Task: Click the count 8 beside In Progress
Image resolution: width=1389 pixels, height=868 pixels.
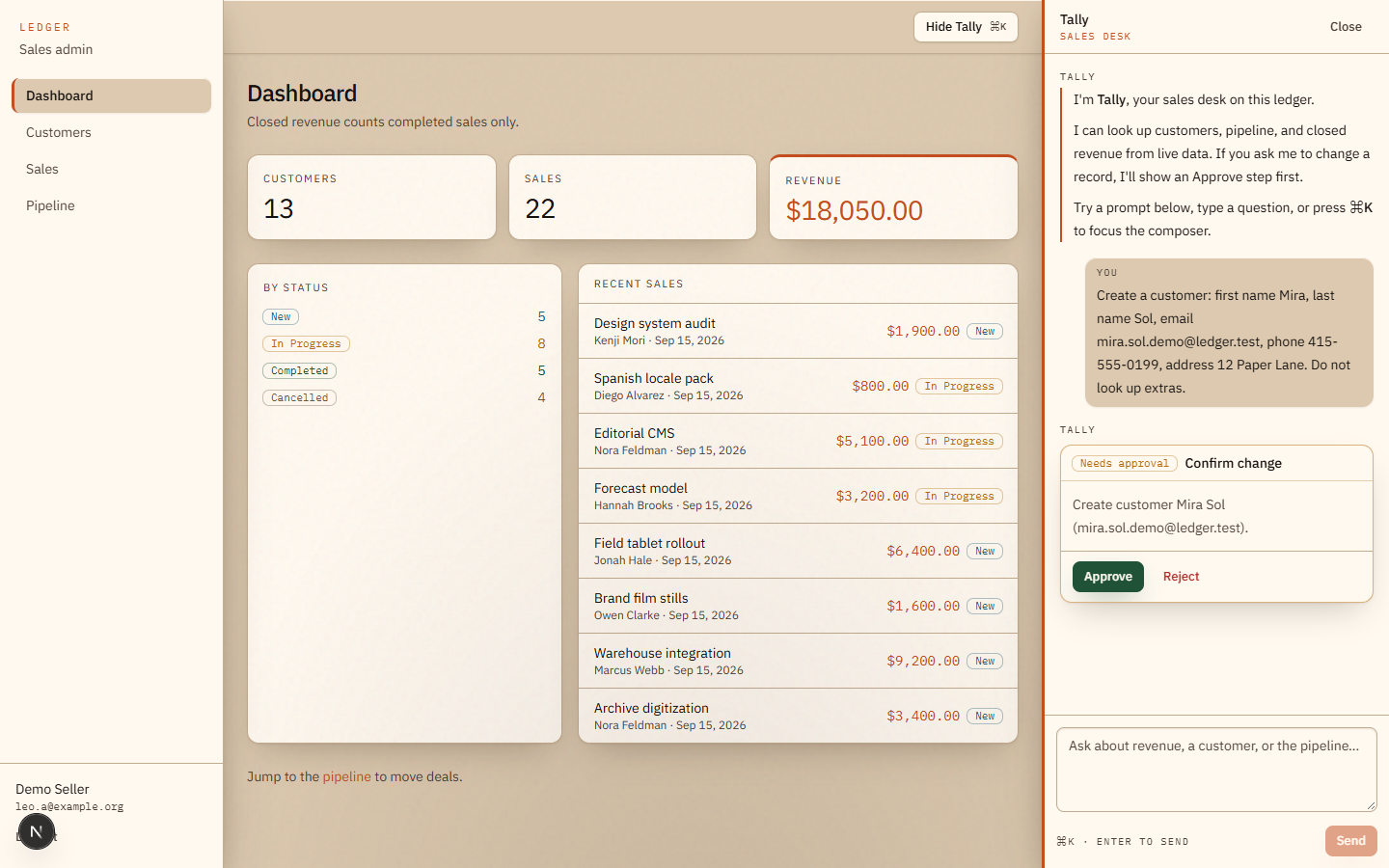Action: click(x=541, y=343)
